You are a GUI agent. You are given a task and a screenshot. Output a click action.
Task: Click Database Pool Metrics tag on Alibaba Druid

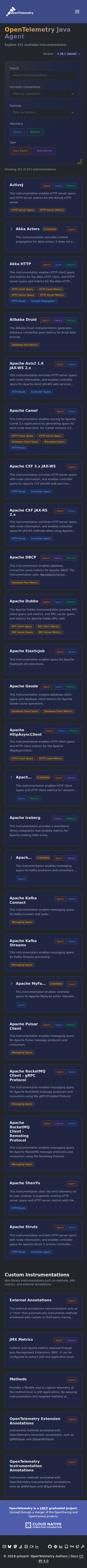pyautogui.click(x=25, y=345)
